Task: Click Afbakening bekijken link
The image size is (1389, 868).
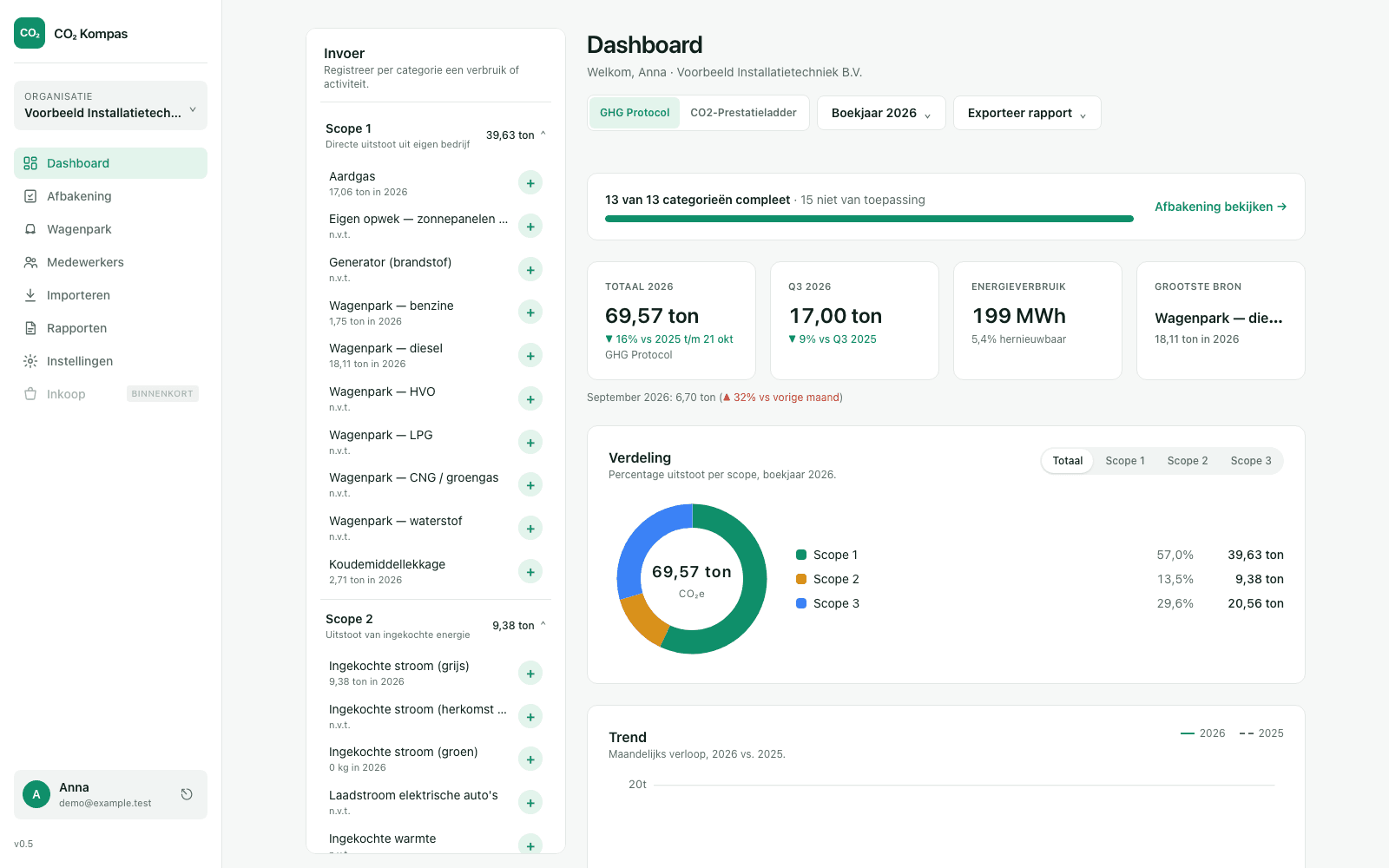Action: tap(1221, 207)
